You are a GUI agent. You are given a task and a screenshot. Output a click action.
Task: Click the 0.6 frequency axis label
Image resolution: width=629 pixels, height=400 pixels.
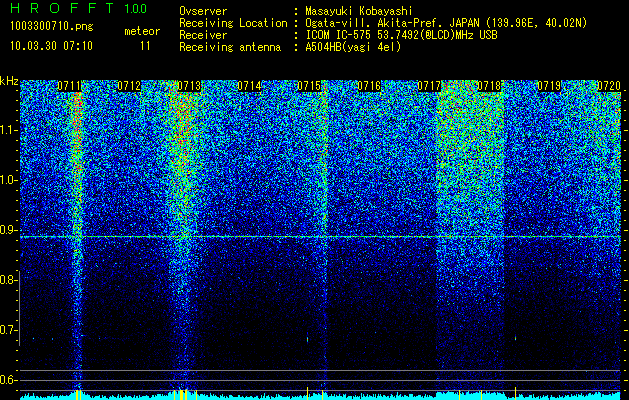click(x=7, y=380)
